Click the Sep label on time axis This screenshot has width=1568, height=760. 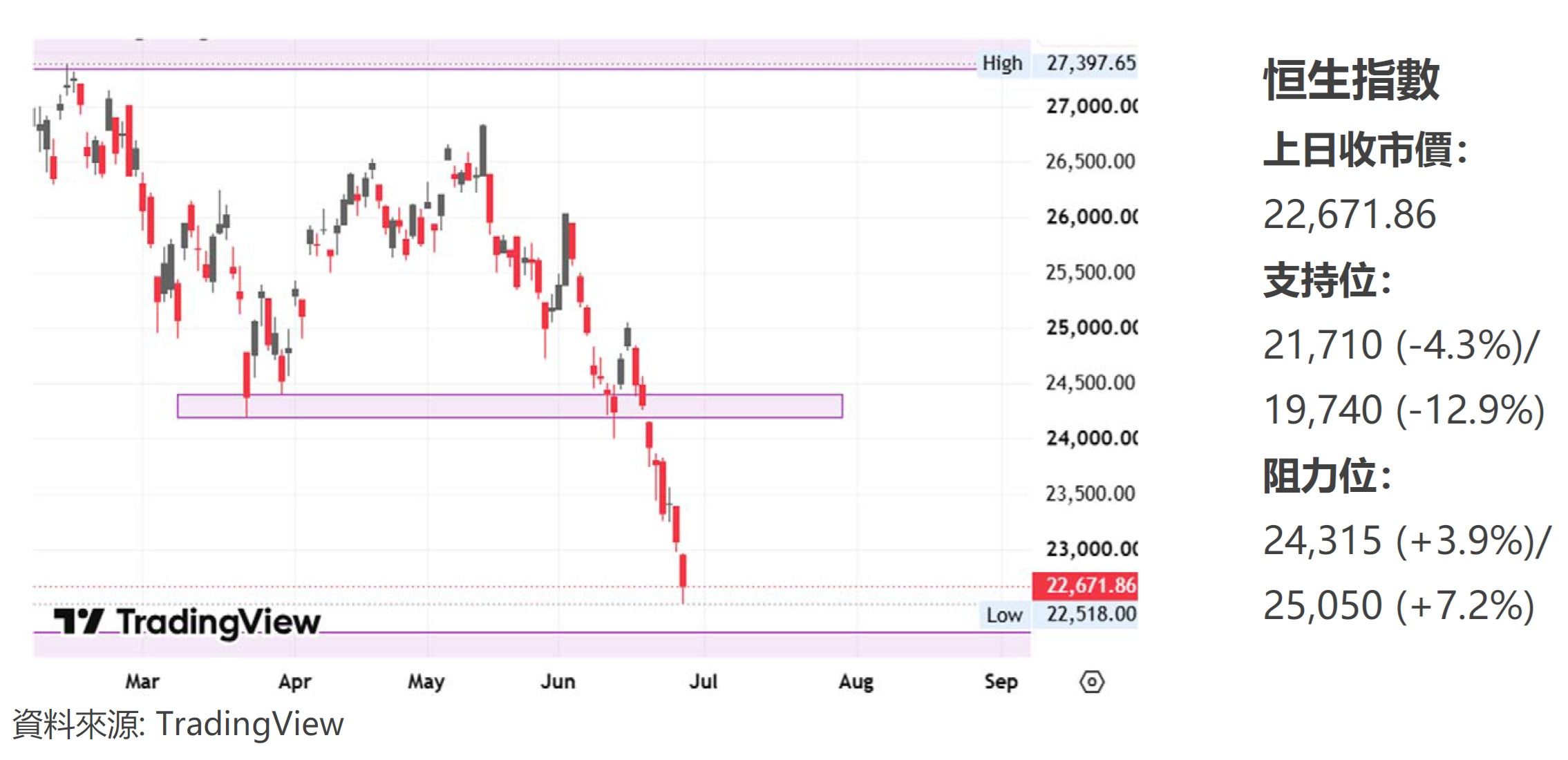point(1001,683)
